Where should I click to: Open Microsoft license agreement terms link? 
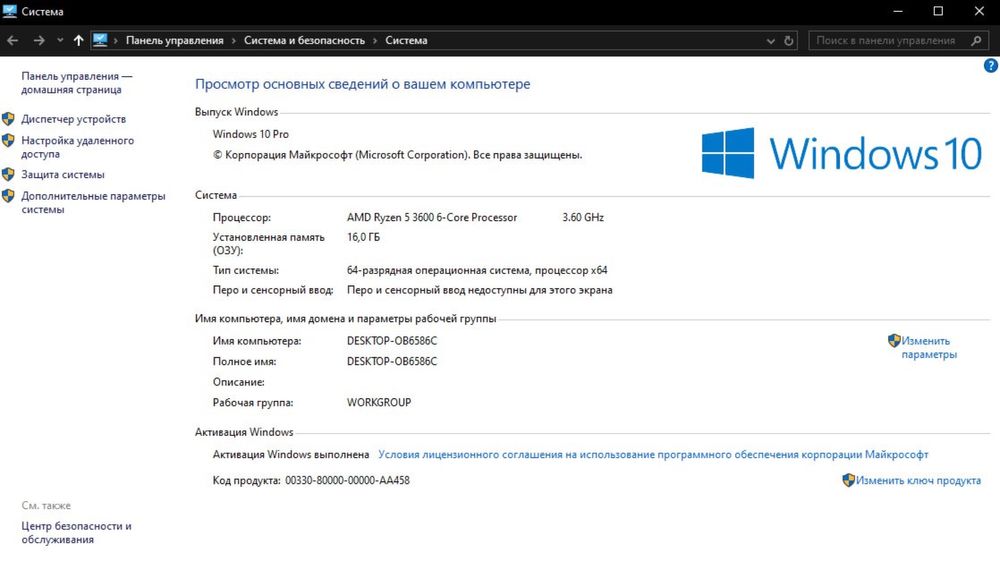(653, 454)
